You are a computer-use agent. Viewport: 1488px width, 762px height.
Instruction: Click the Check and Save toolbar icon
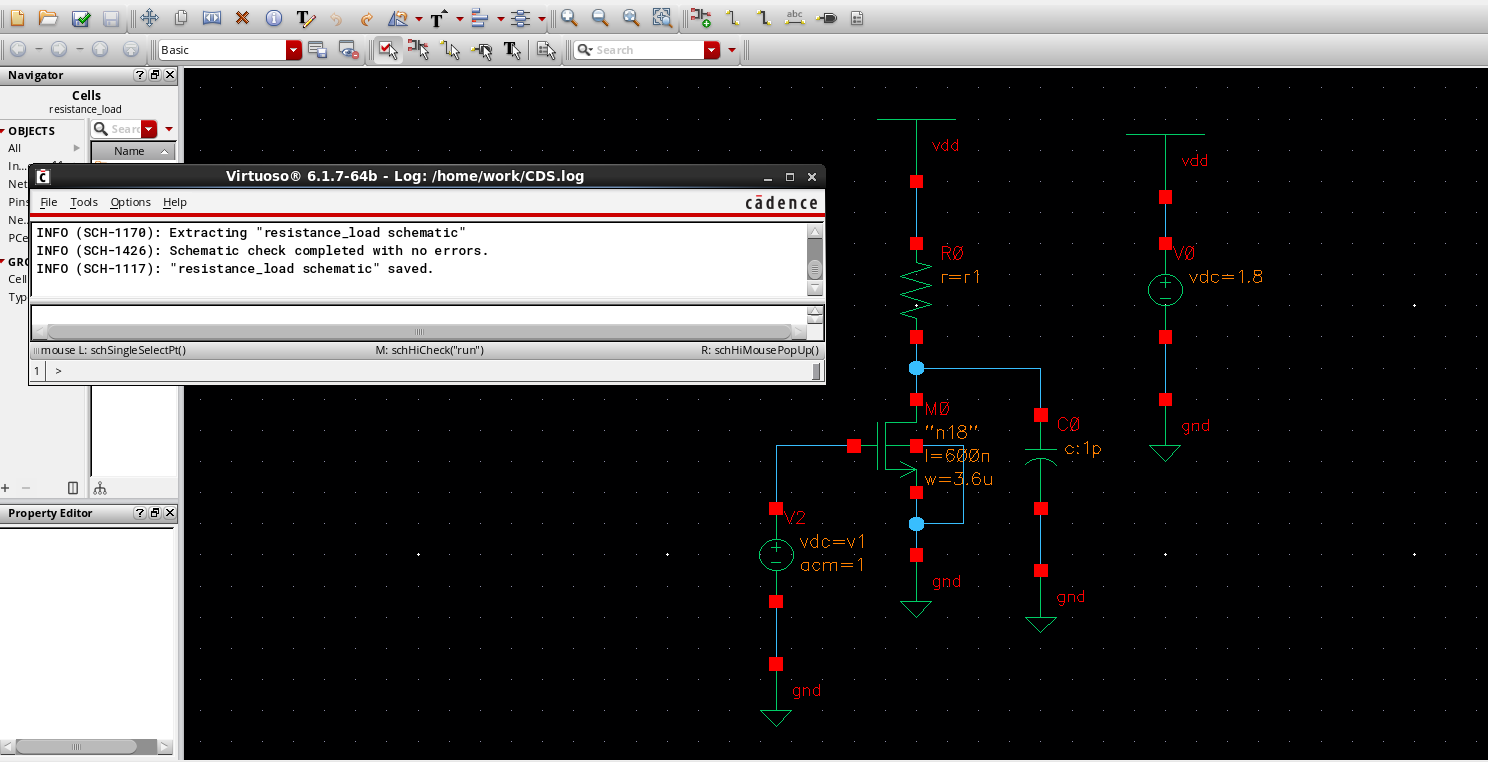[x=81, y=18]
